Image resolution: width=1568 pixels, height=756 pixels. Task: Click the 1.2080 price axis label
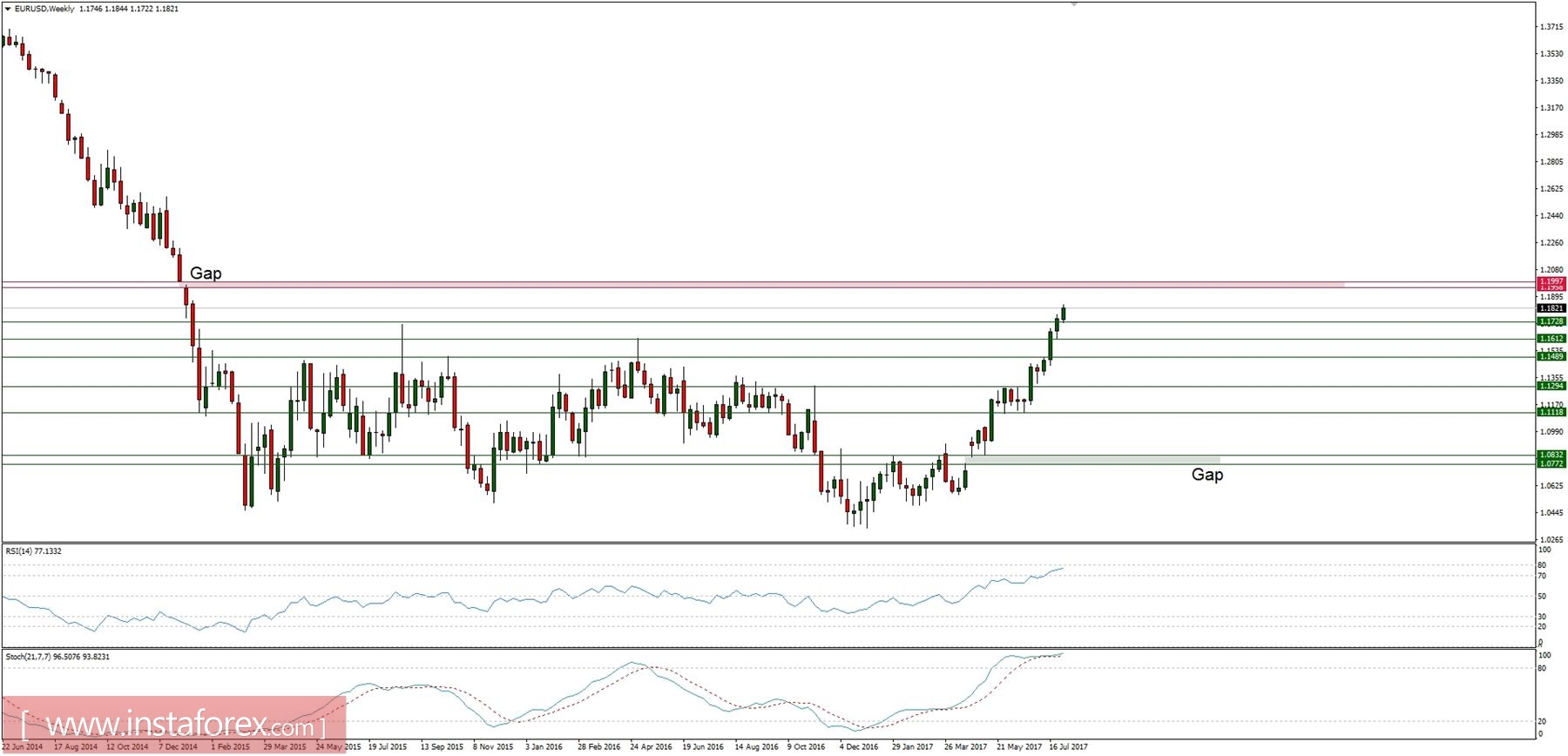1551,270
